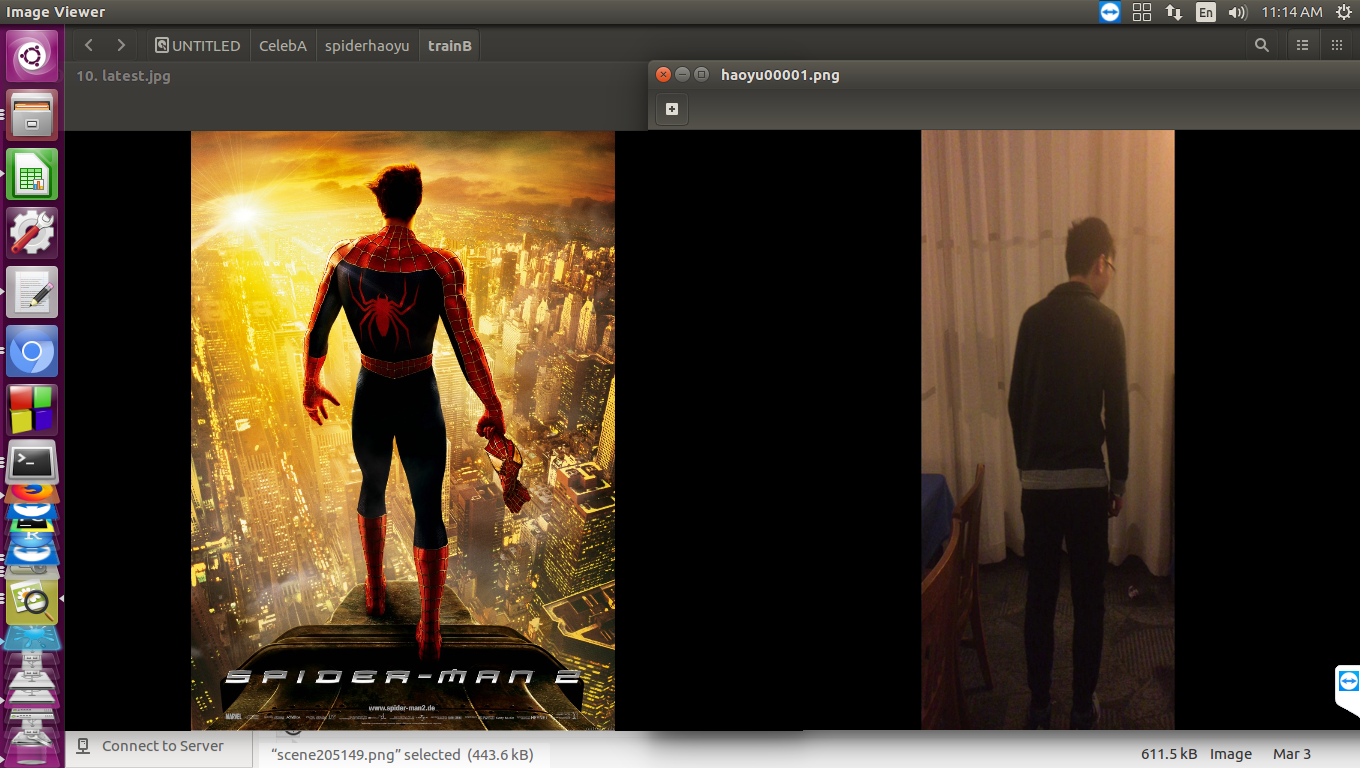The height and width of the screenshot is (768, 1360).
Task: Open System Settings wrench-and-gear icon
Action: pos(32,233)
